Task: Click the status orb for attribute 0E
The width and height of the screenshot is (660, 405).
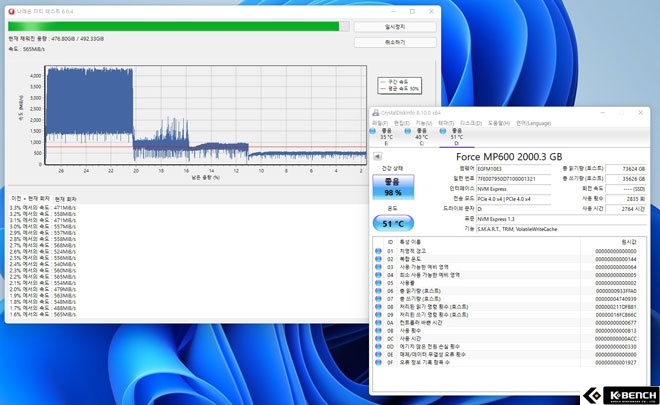Action: (x=378, y=354)
